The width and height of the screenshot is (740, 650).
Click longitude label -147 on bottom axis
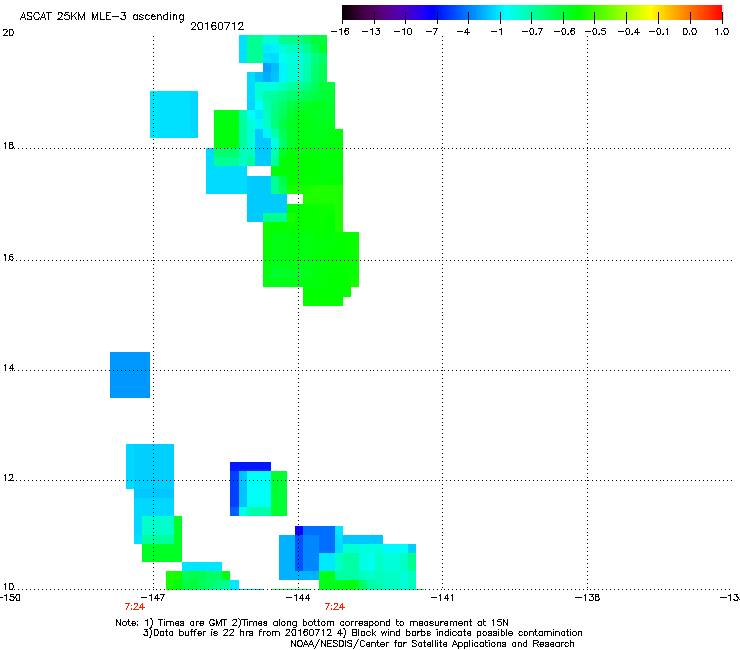153,598
